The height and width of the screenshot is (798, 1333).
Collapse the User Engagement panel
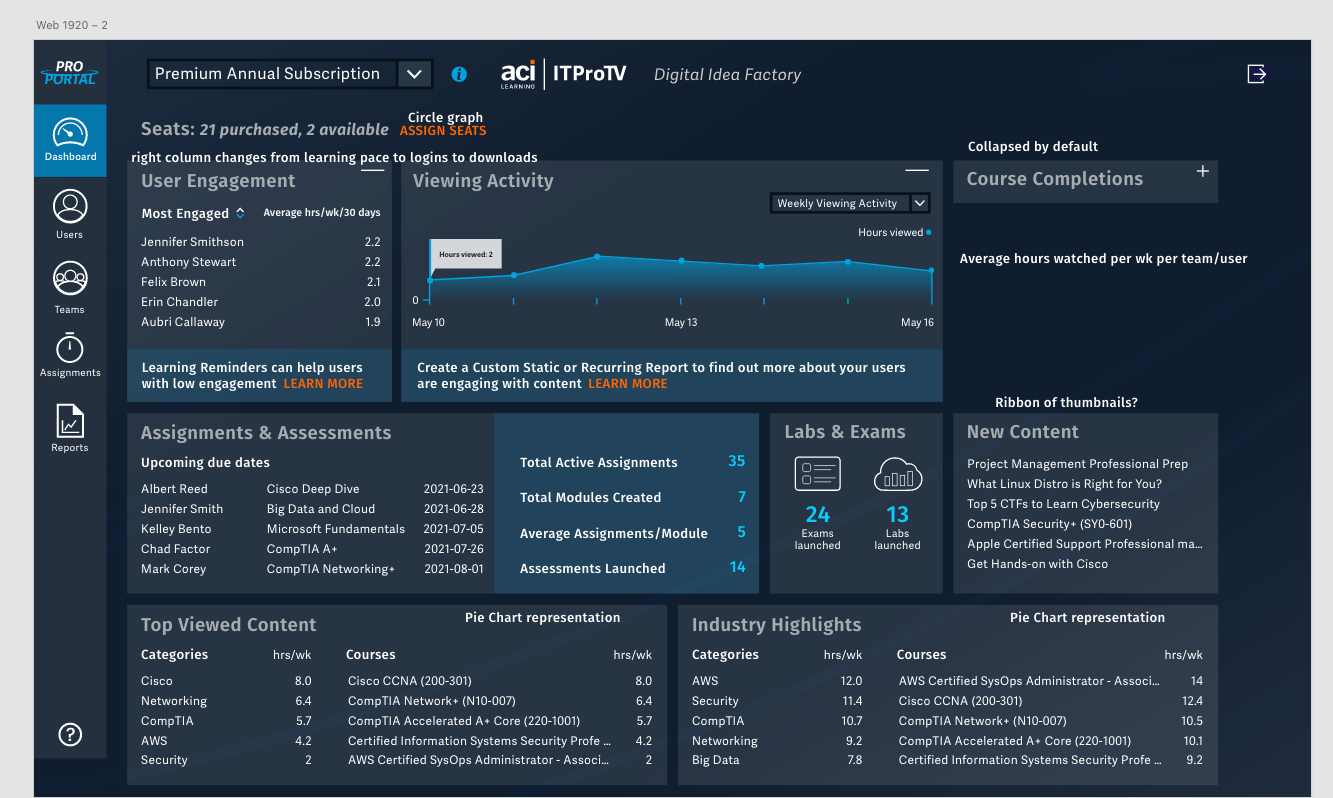(x=372, y=171)
